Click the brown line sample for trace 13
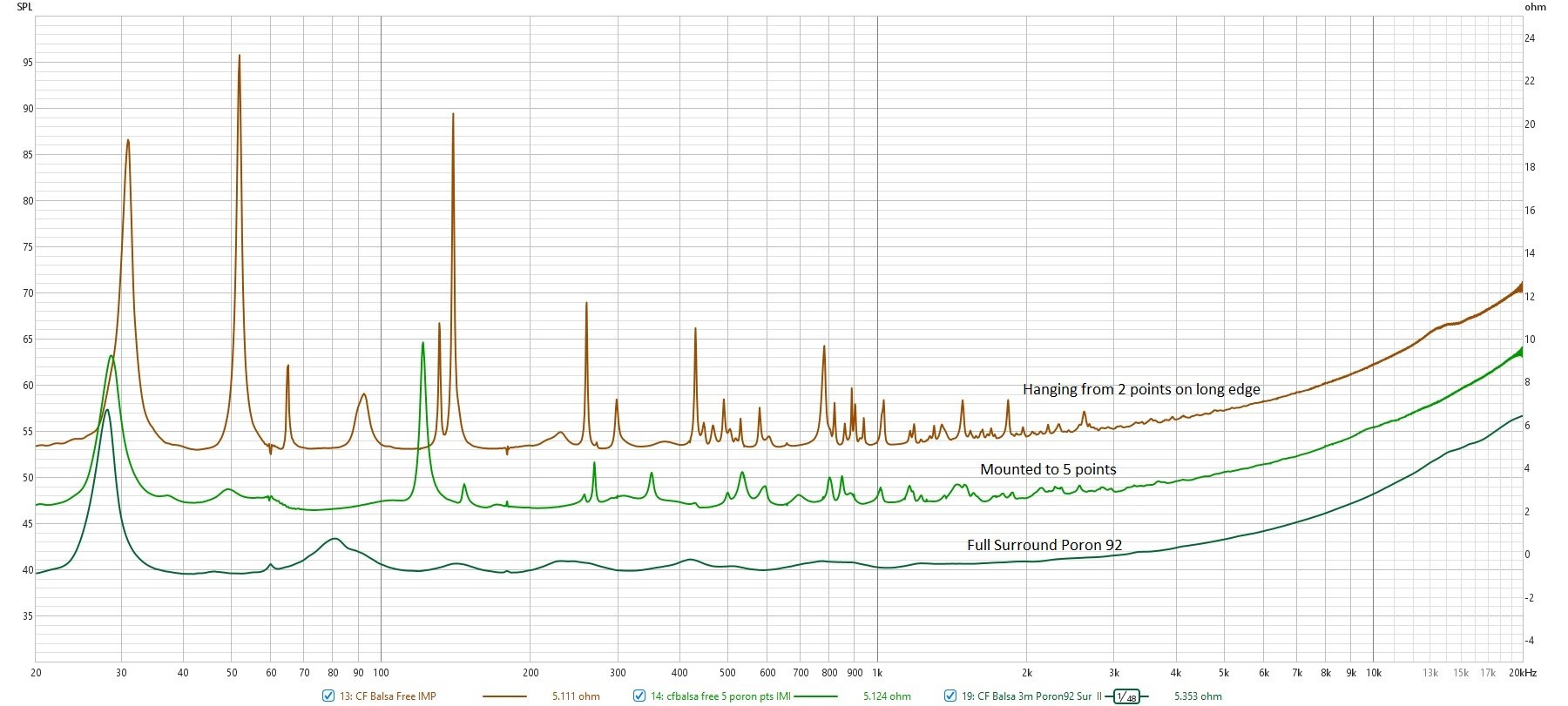The image size is (1568, 706). point(504,696)
